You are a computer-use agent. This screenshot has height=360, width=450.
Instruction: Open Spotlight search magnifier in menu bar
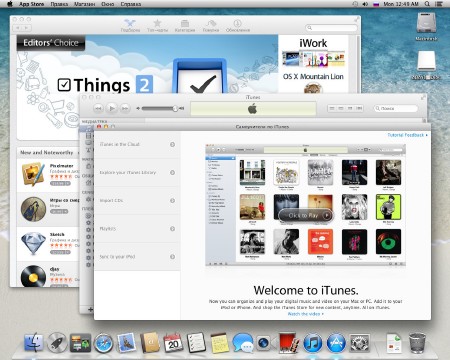coord(427,4)
